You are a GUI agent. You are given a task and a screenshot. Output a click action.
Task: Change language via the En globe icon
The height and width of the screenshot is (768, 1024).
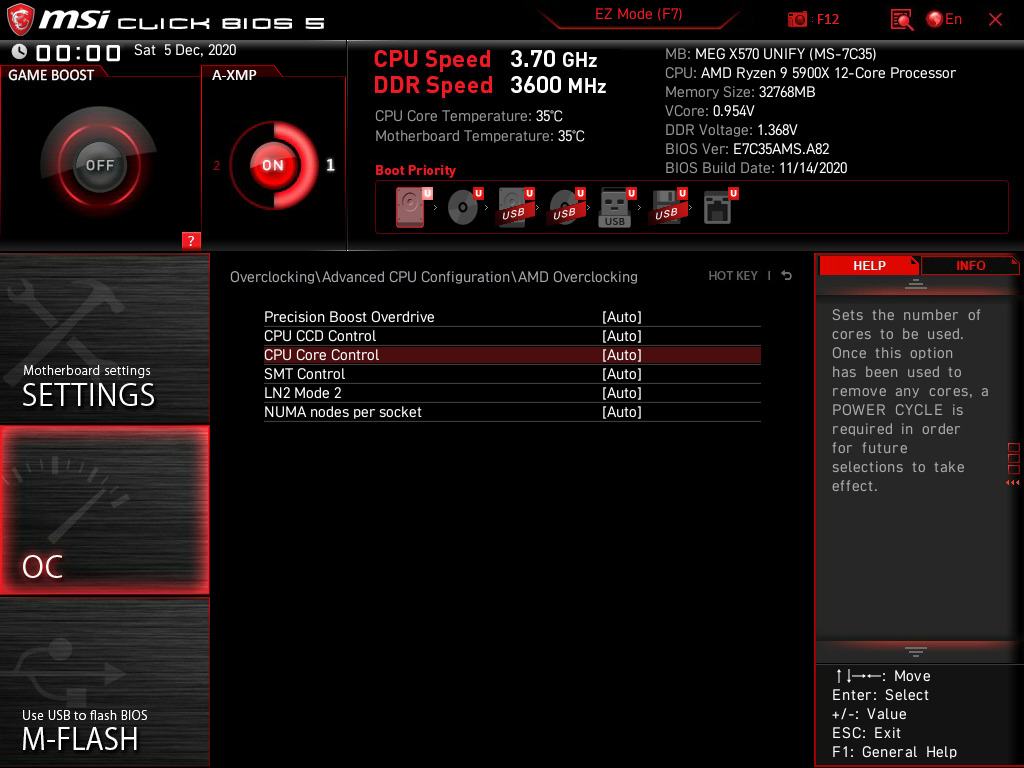point(944,19)
